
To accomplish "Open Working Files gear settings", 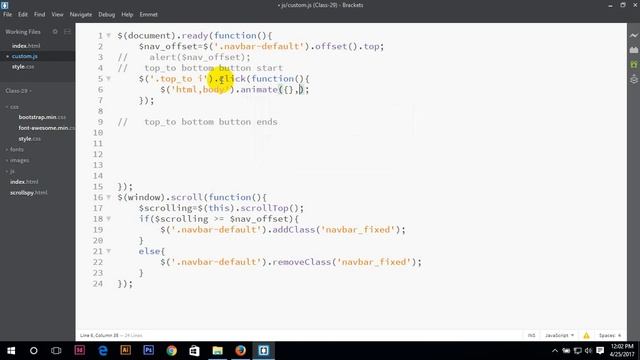I will point(55,31).
